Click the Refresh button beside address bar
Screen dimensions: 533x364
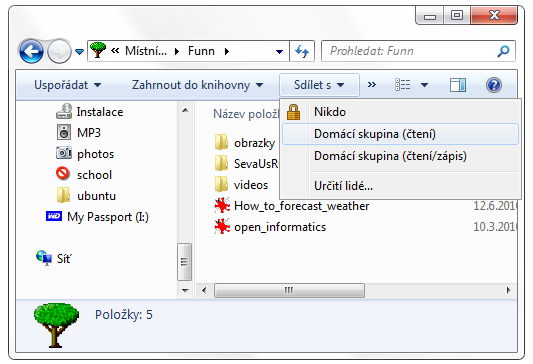[x=302, y=51]
